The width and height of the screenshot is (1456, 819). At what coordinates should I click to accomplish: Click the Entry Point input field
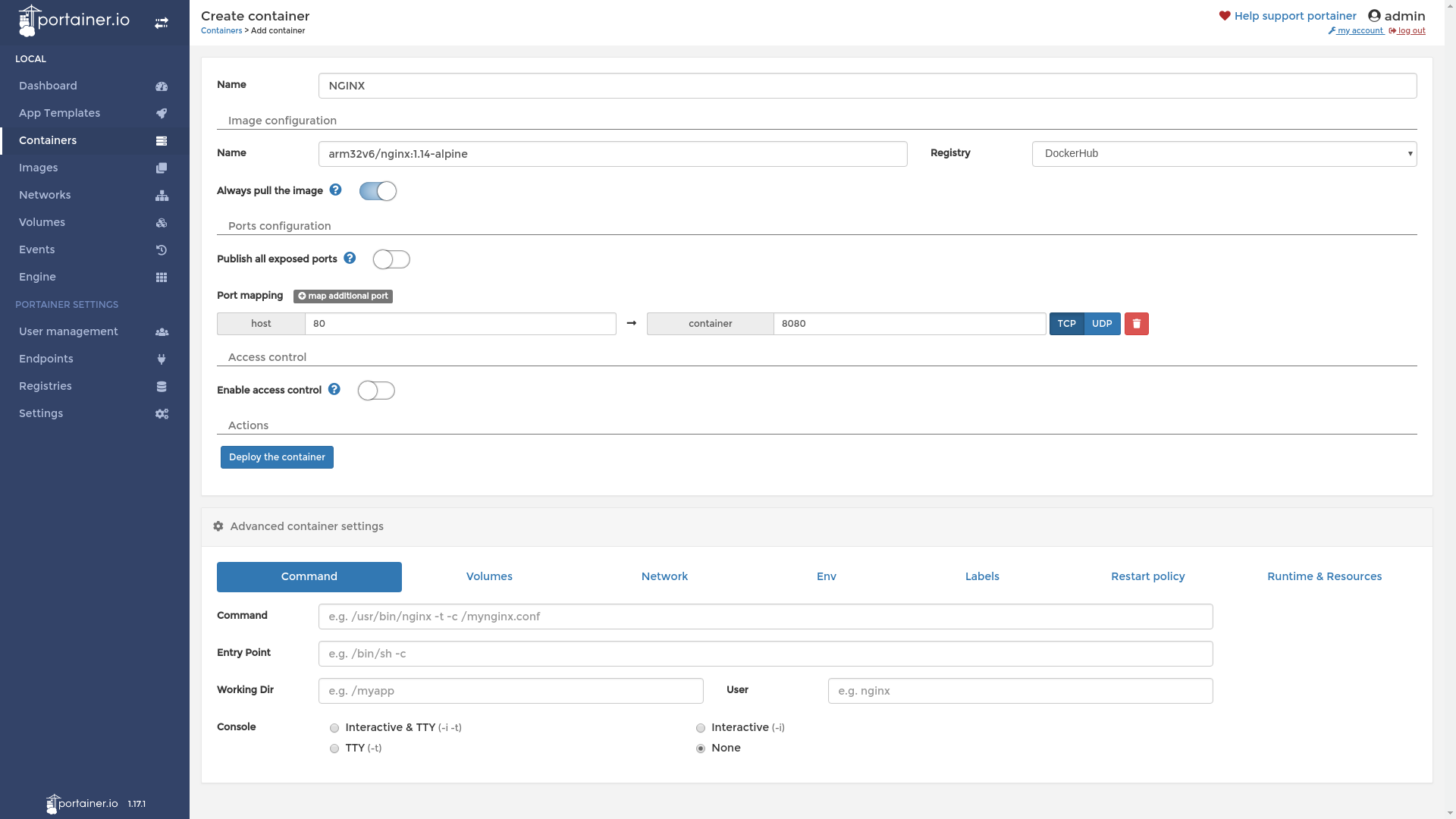click(766, 654)
